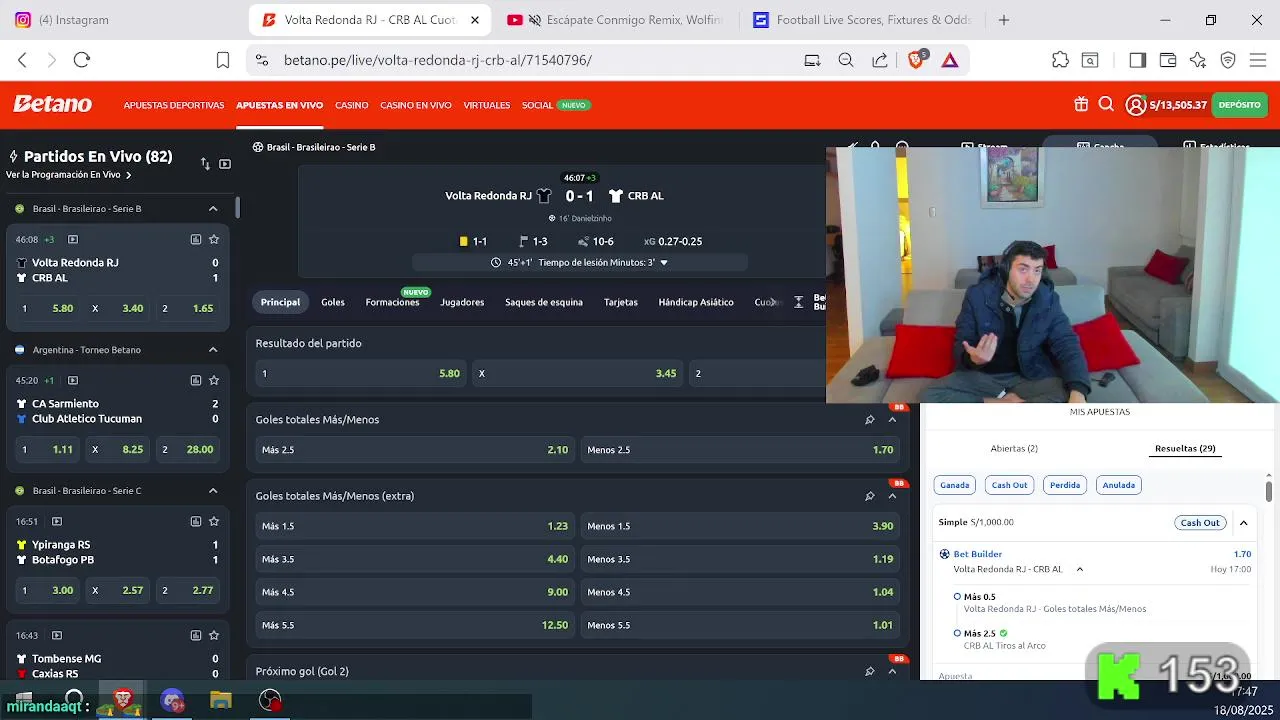The image size is (1280, 720).
Task: Open the browser hamburger menu
Action: pyautogui.click(x=1258, y=60)
